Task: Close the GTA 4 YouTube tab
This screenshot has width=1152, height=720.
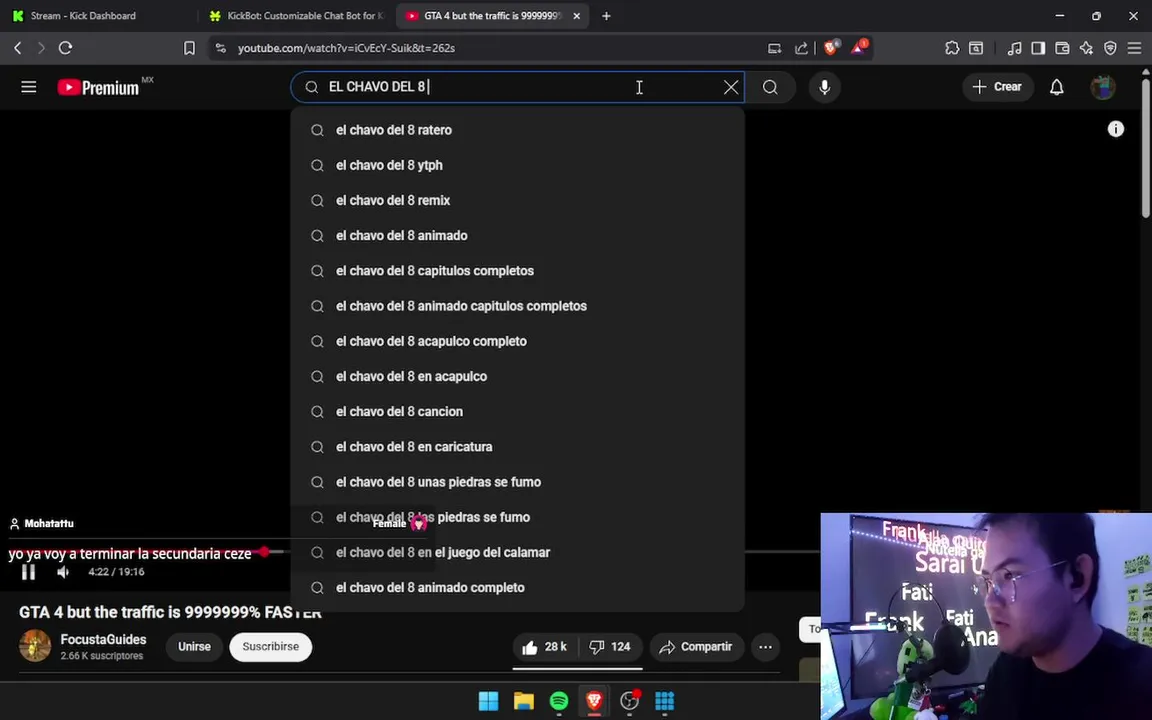Action: (577, 15)
